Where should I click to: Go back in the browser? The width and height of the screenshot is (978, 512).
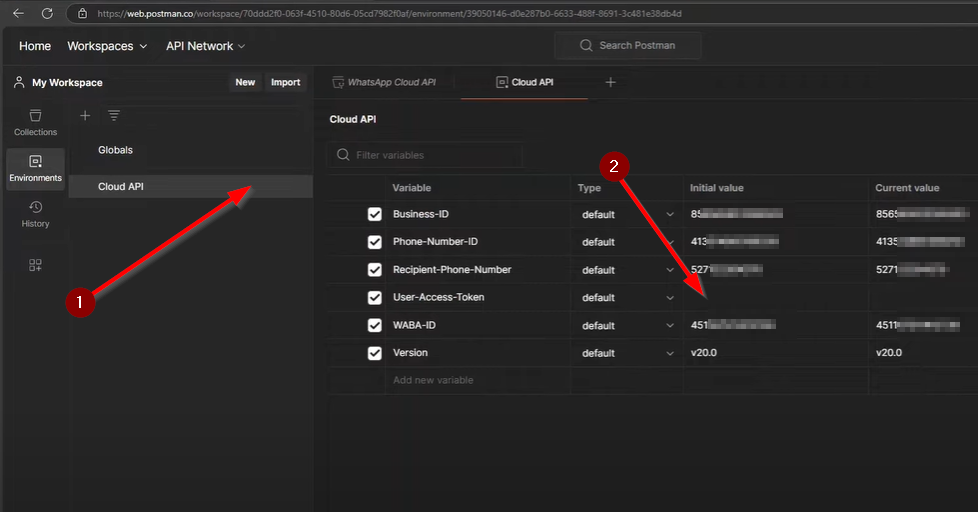(x=18, y=13)
